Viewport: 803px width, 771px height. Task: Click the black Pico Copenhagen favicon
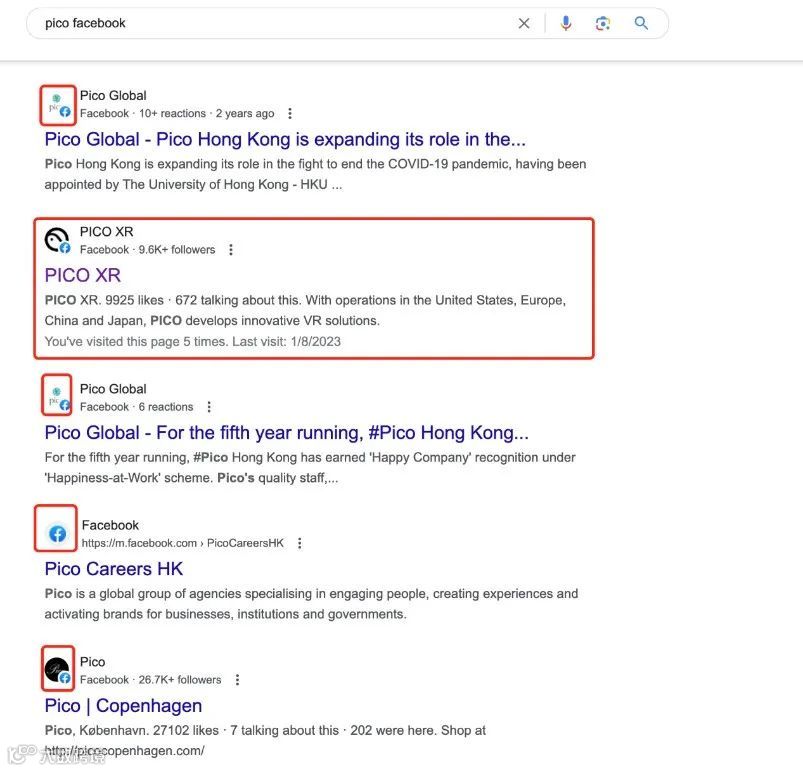point(57,671)
